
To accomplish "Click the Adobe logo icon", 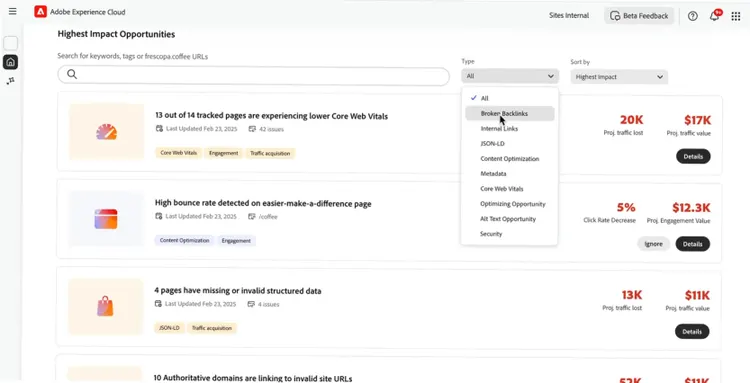I will tap(40, 12).
